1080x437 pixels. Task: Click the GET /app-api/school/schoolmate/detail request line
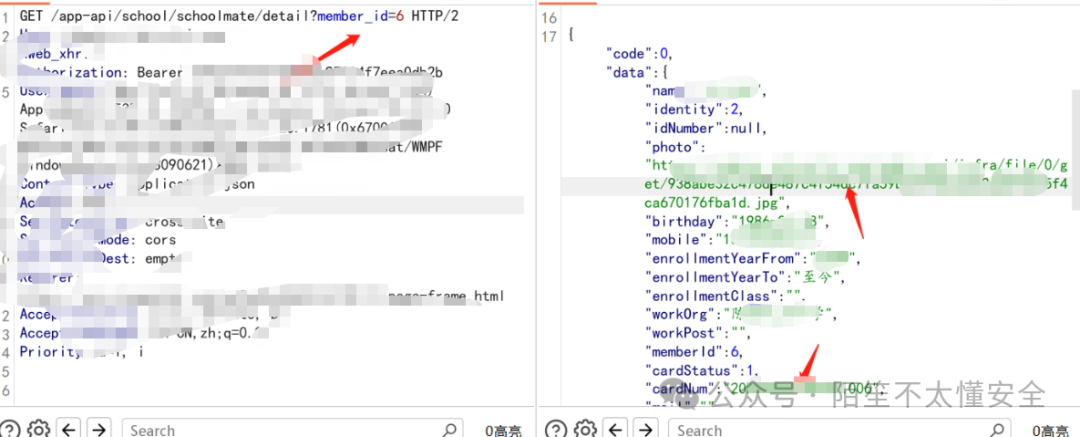[239, 16]
